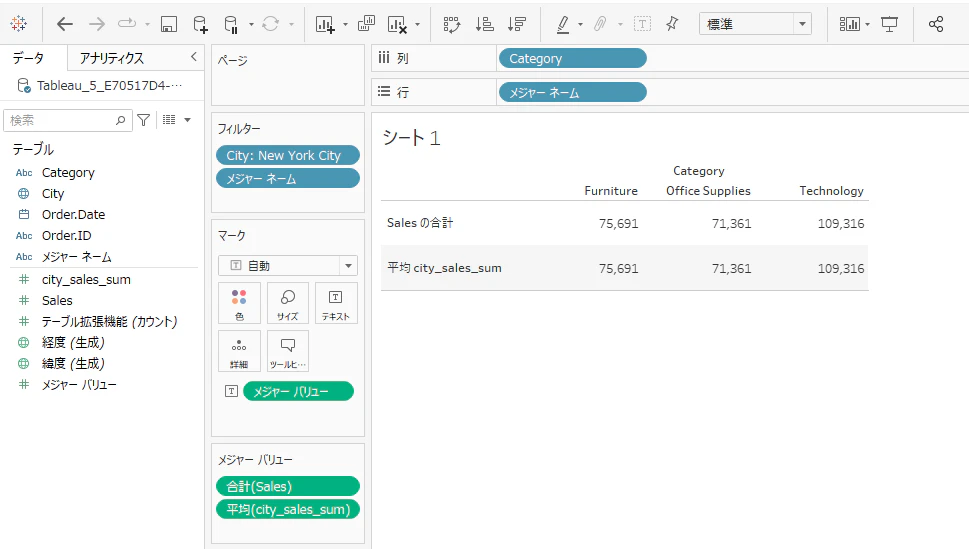
Task: Open the clear sheet dropdown arrow
Action: [x=418, y=25]
